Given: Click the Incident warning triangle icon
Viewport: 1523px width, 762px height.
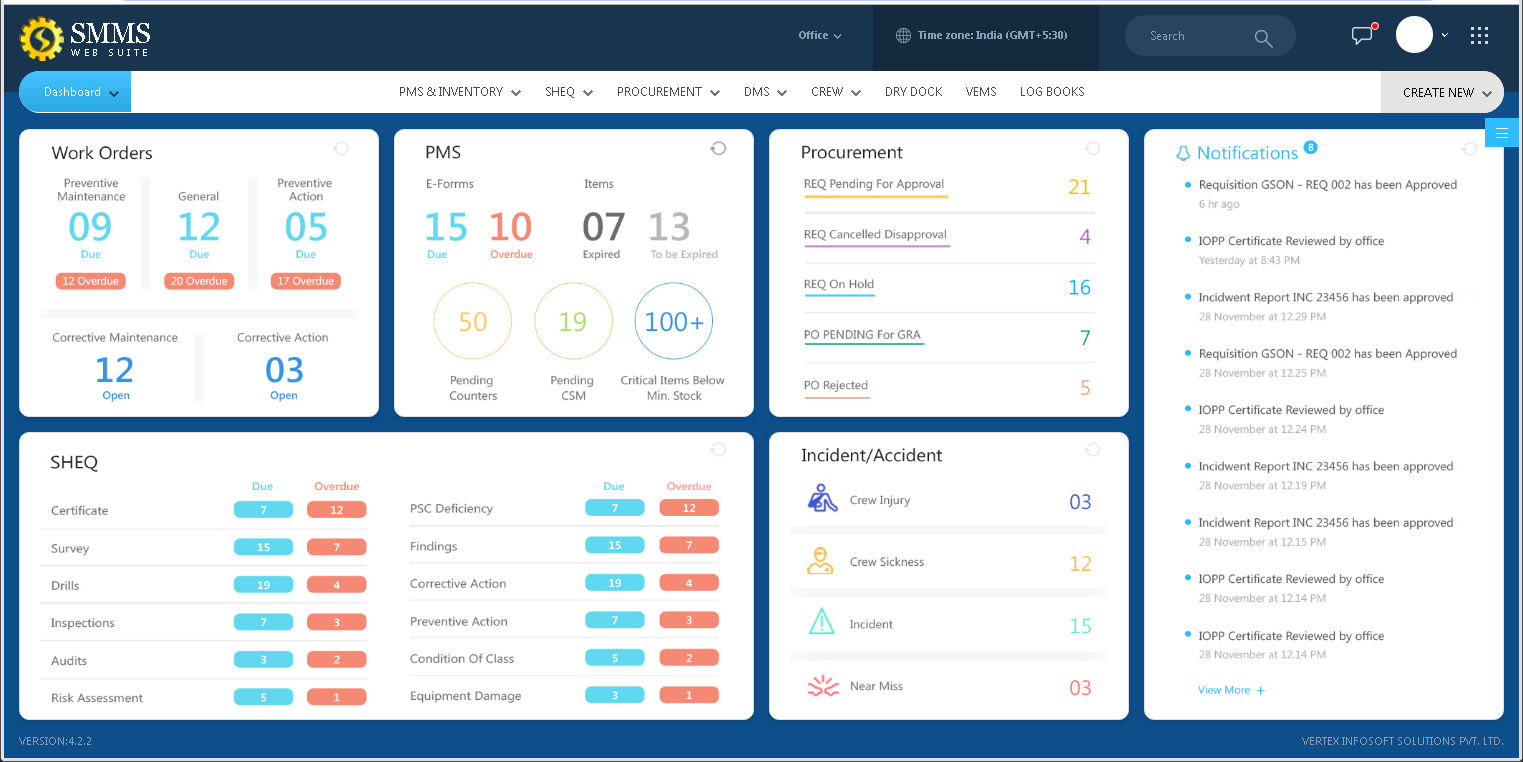Looking at the screenshot, I should [x=821, y=623].
